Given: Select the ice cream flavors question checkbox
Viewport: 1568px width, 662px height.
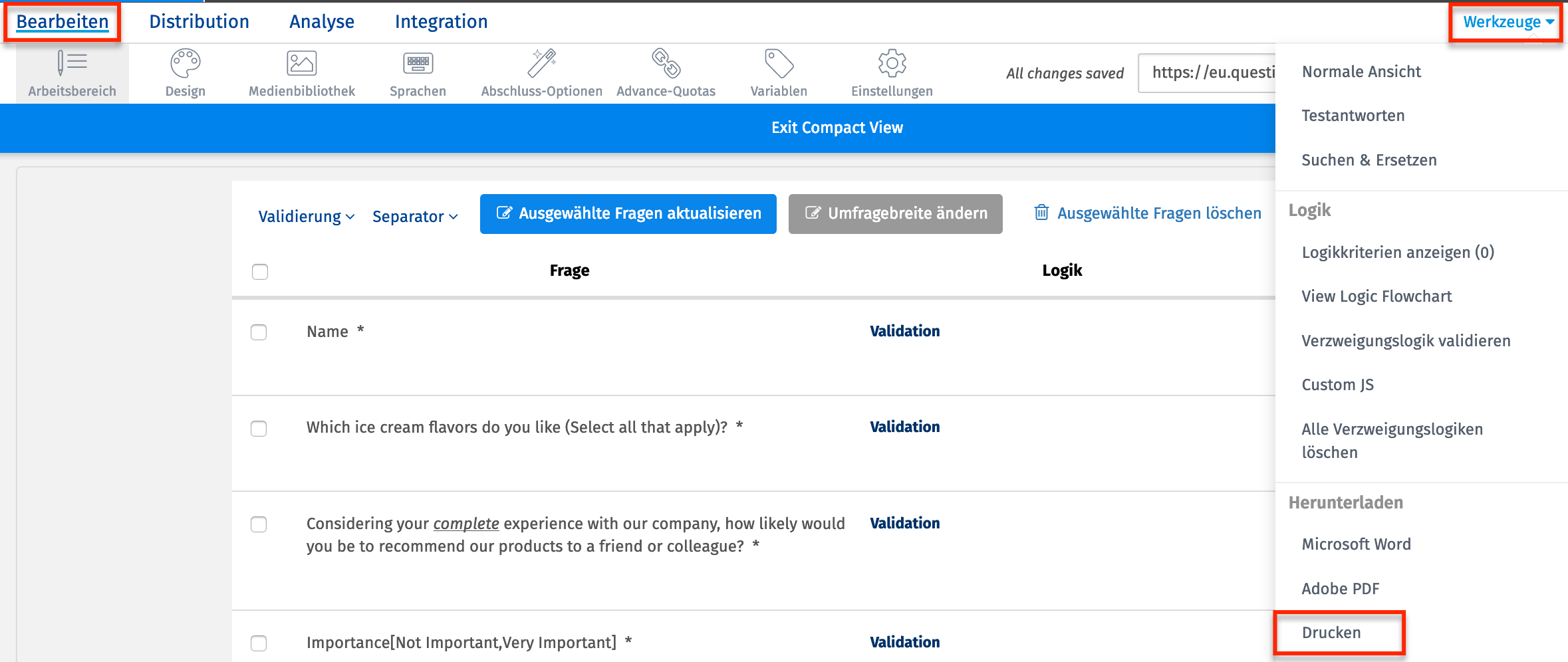Looking at the screenshot, I should coord(259,429).
